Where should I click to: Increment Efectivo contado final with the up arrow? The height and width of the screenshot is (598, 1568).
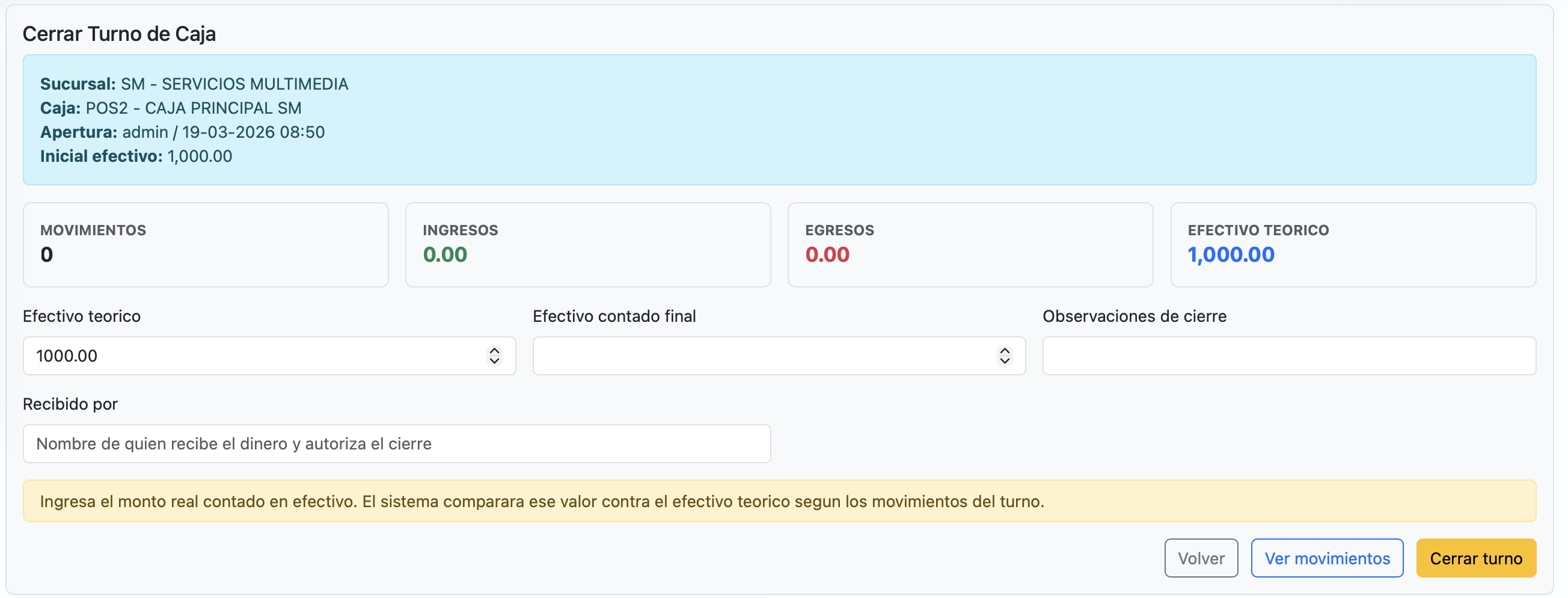click(1004, 350)
